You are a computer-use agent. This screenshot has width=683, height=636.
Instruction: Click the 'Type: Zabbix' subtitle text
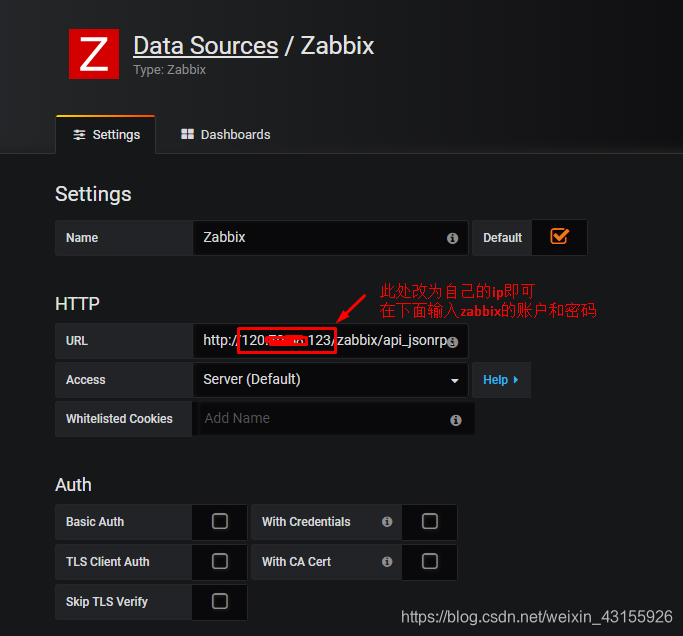tap(169, 70)
